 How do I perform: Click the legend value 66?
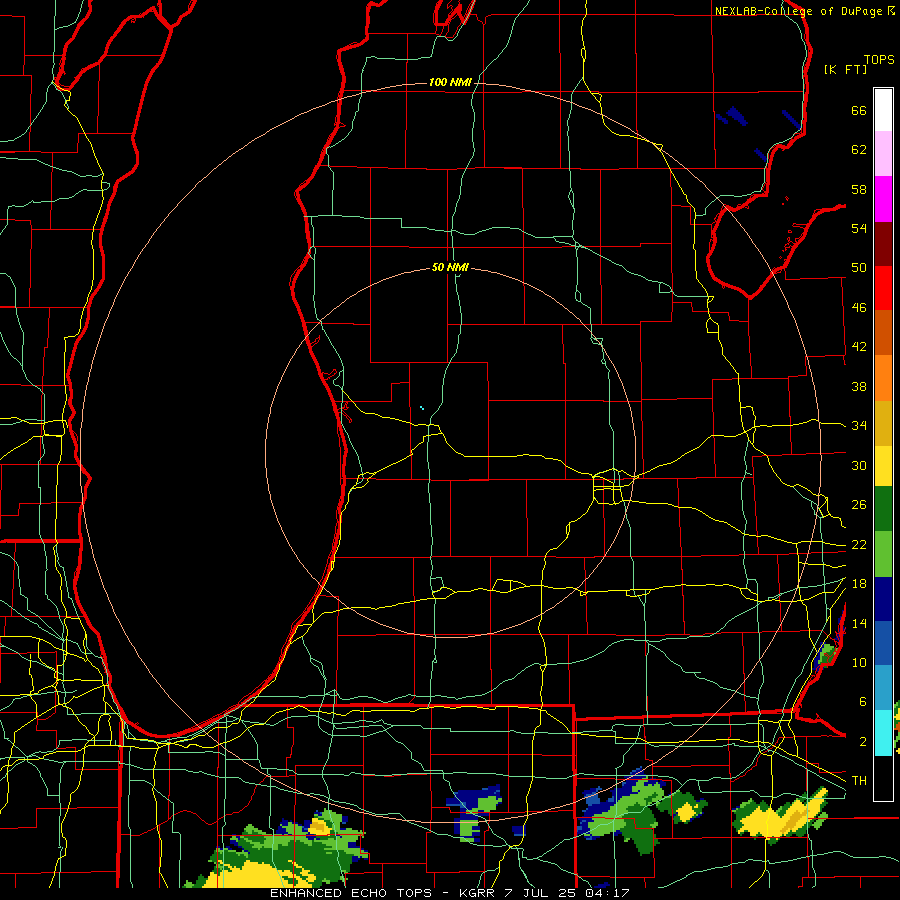pos(859,110)
